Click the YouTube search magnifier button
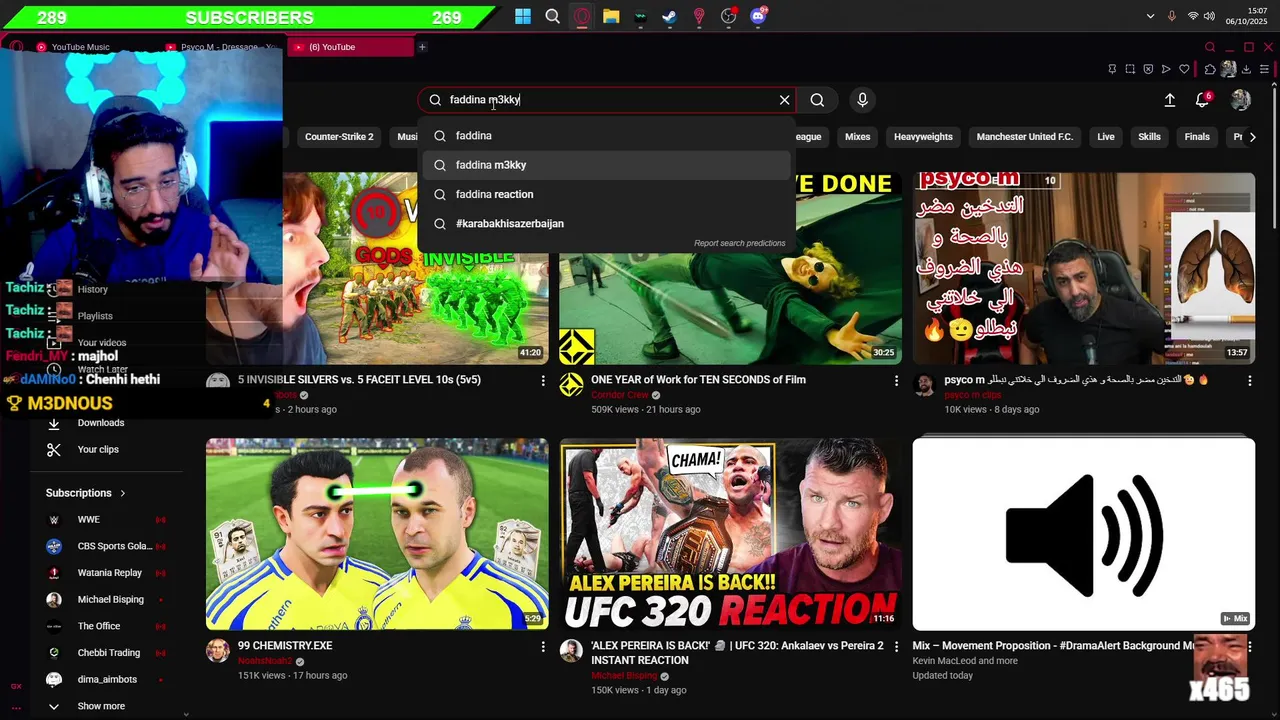Viewport: 1280px width, 720px height. pos(817,100)
